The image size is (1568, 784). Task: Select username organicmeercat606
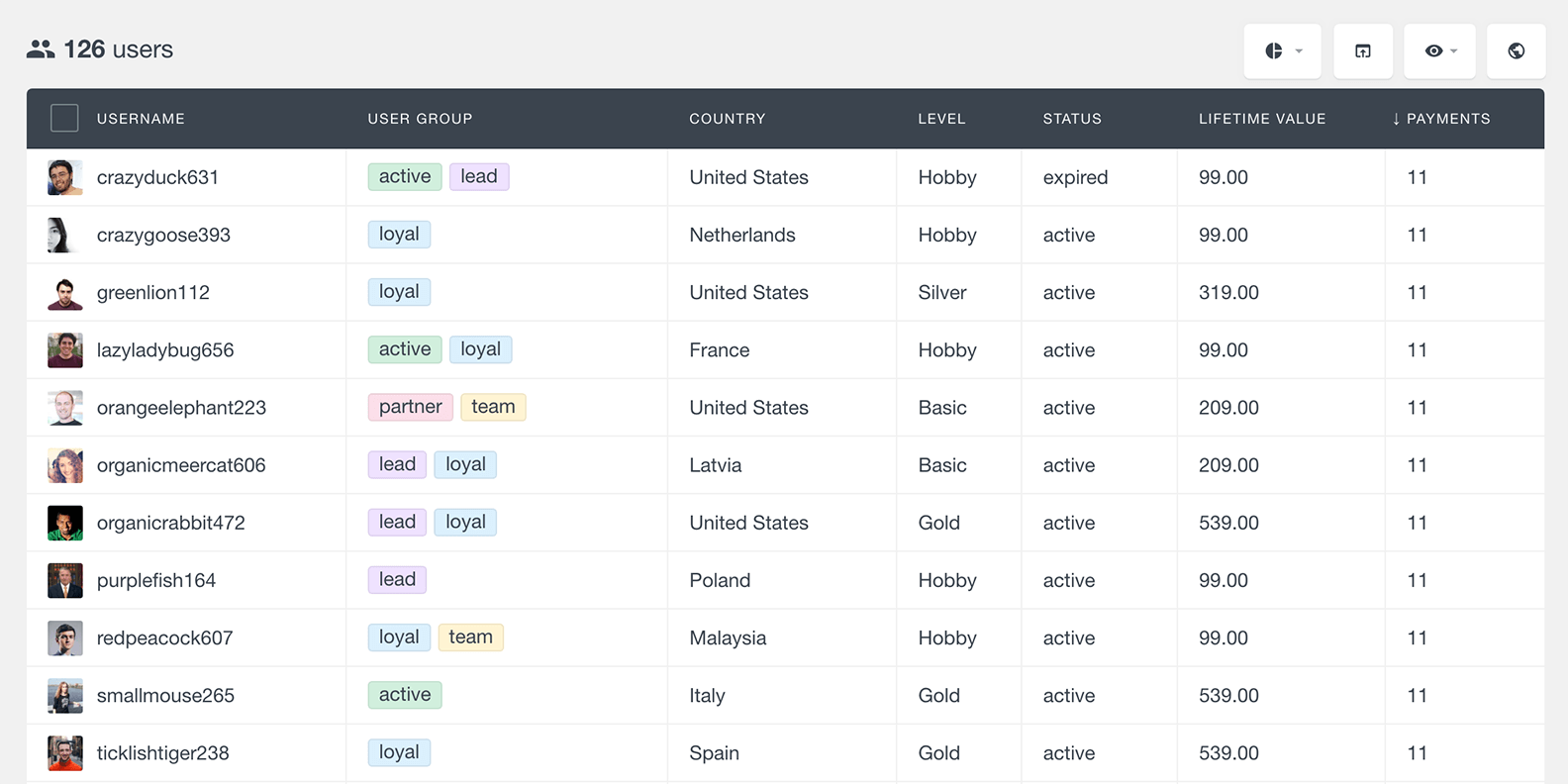point(181,465)
